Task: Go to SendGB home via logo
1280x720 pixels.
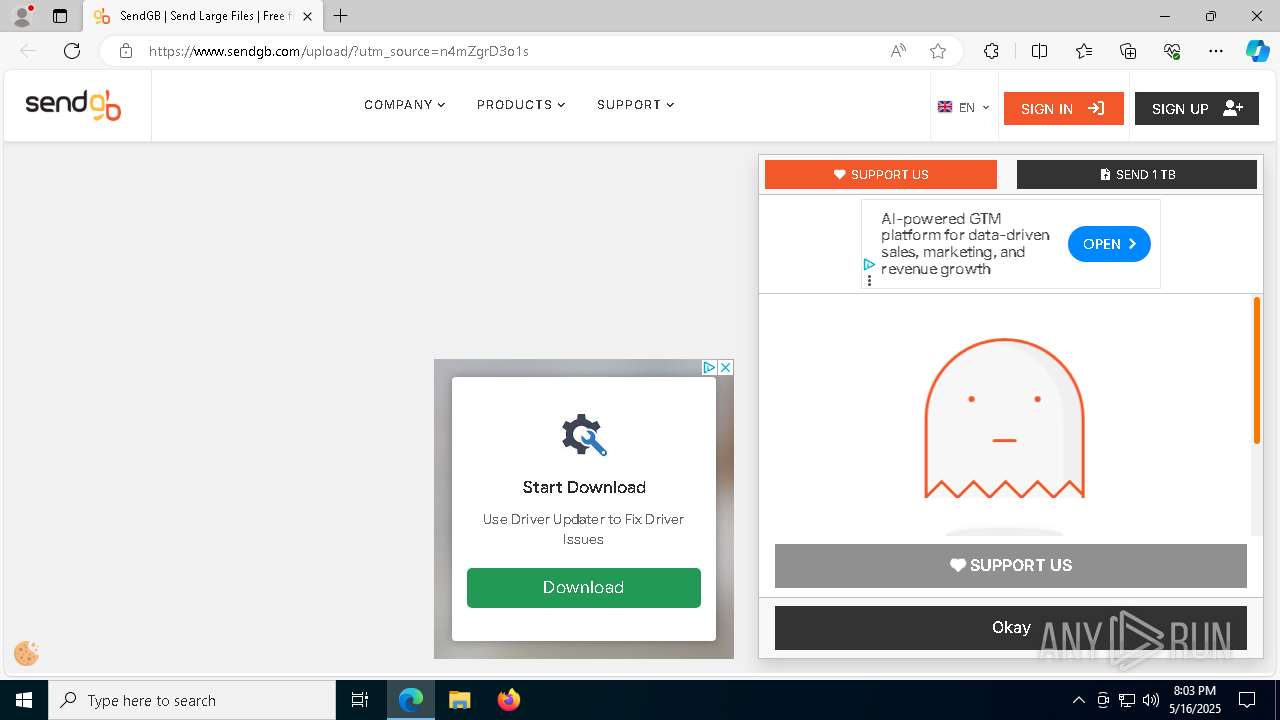Action: click(73, 105)
